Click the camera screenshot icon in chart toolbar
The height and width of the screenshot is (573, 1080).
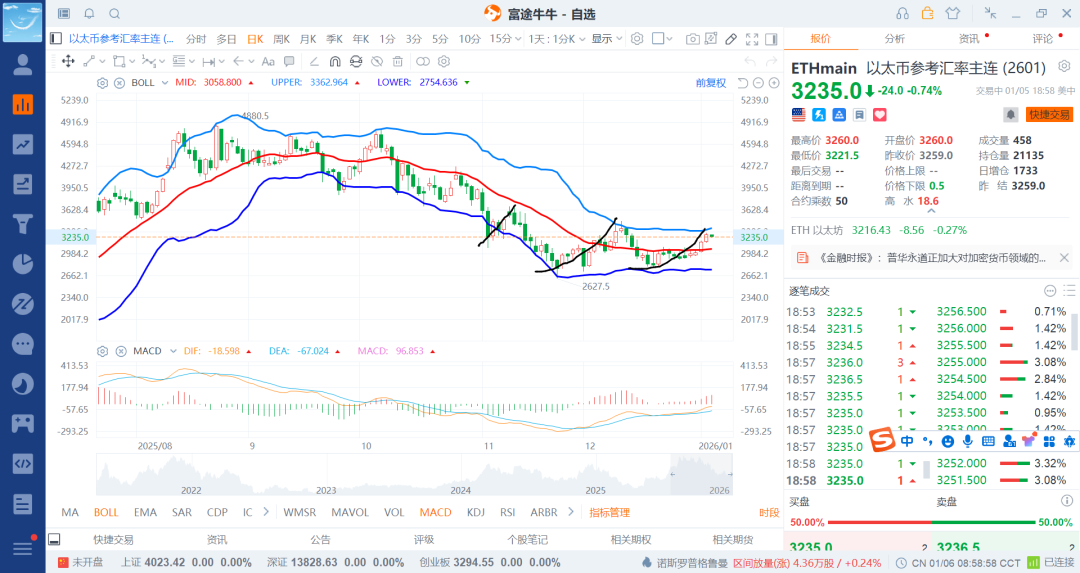pyautogui.click(x=693, y=39)
